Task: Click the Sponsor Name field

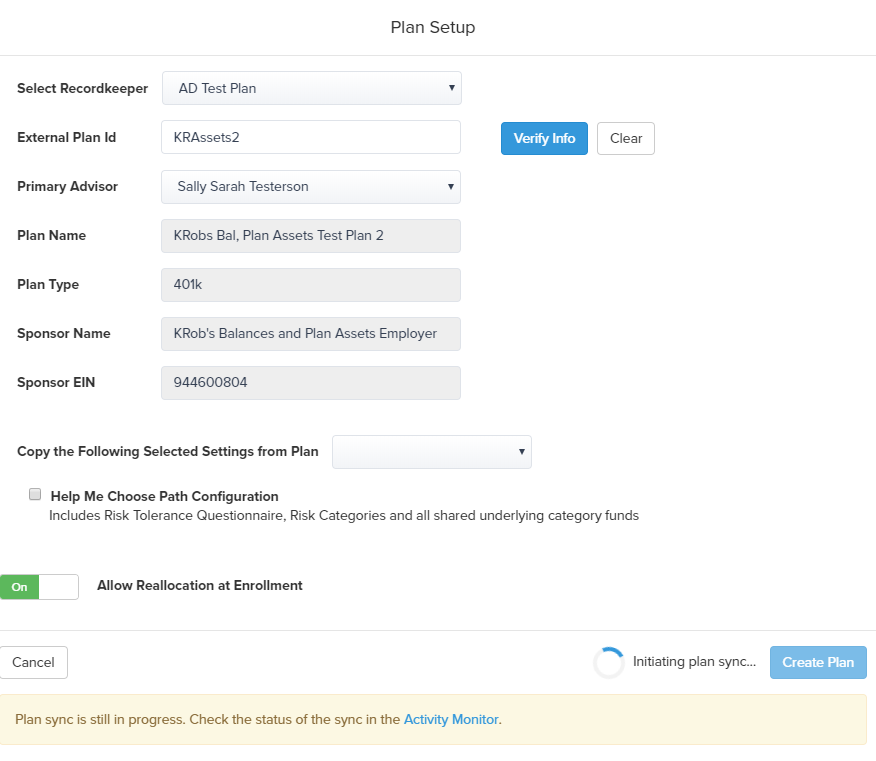Action: 311,334
